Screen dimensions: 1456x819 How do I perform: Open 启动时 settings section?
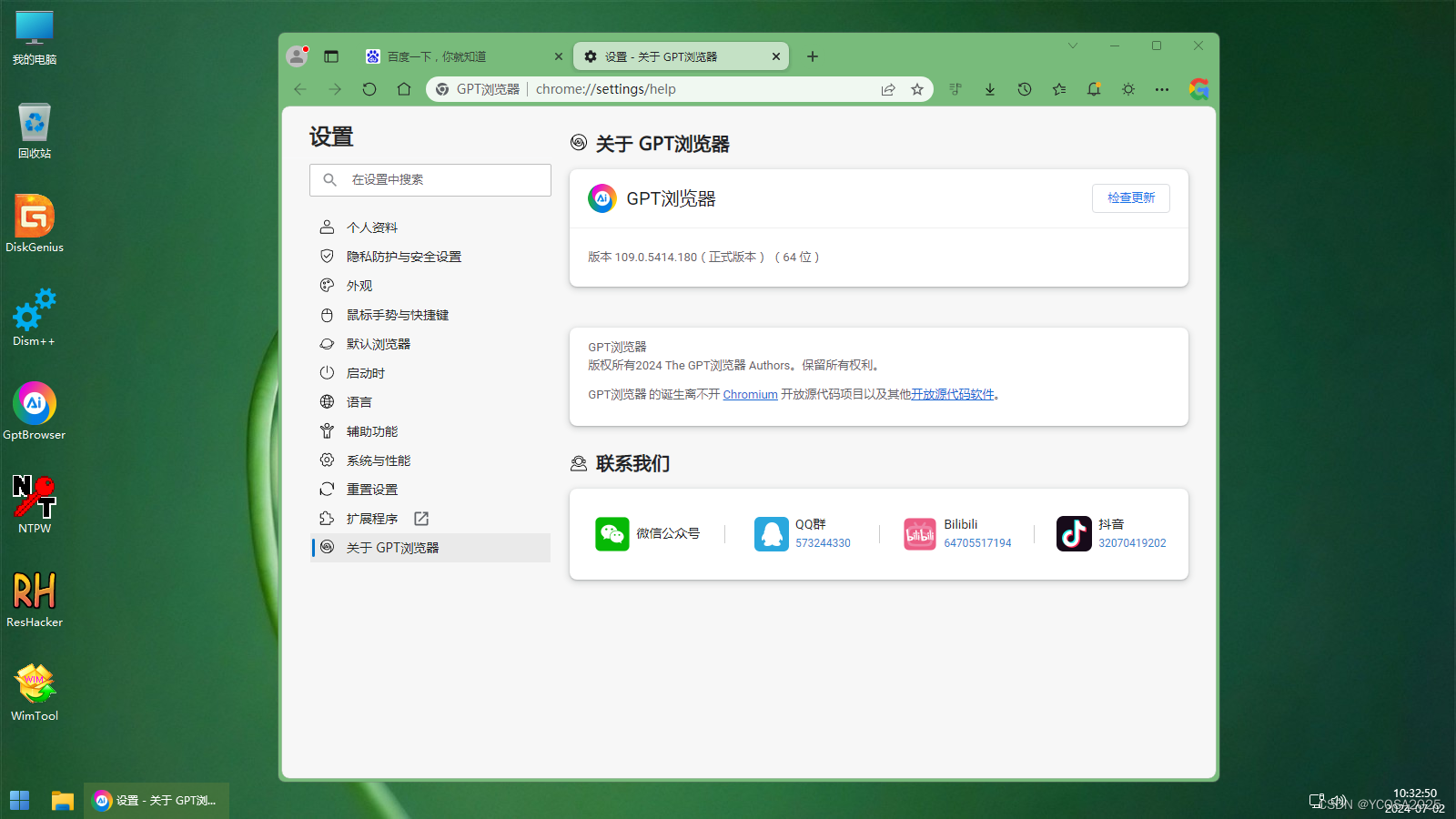coord(430,373)
